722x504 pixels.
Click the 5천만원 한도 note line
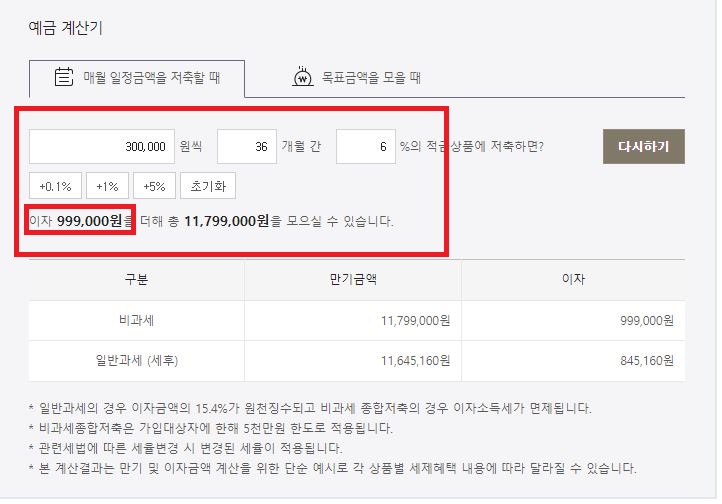[211, 428]
